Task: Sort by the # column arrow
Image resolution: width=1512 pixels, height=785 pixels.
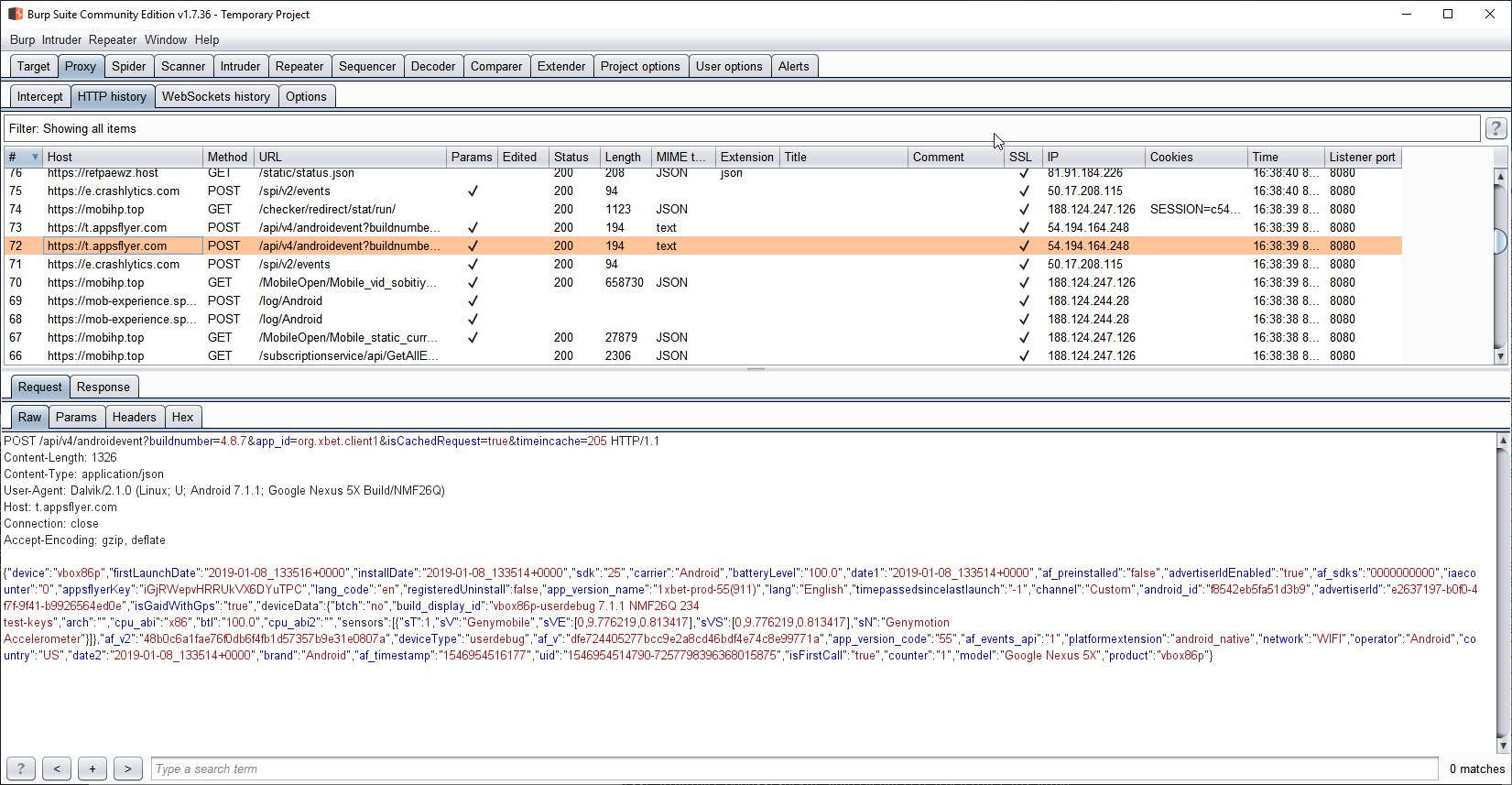Action: (36, 157)
